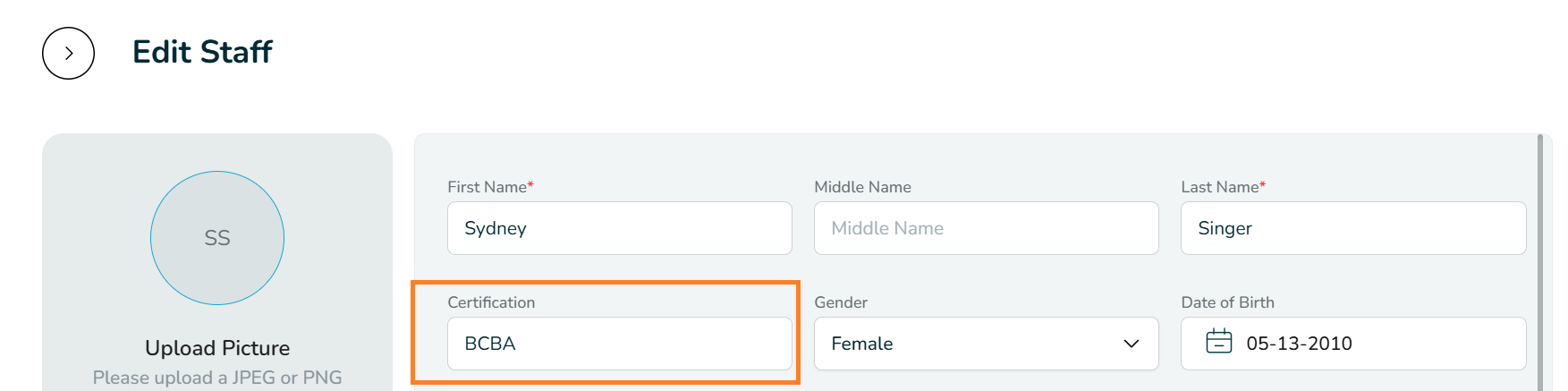Click the vertical scrollbar of the form panel
Viewport: 1568px width, 391px height.
point(1540,262)
